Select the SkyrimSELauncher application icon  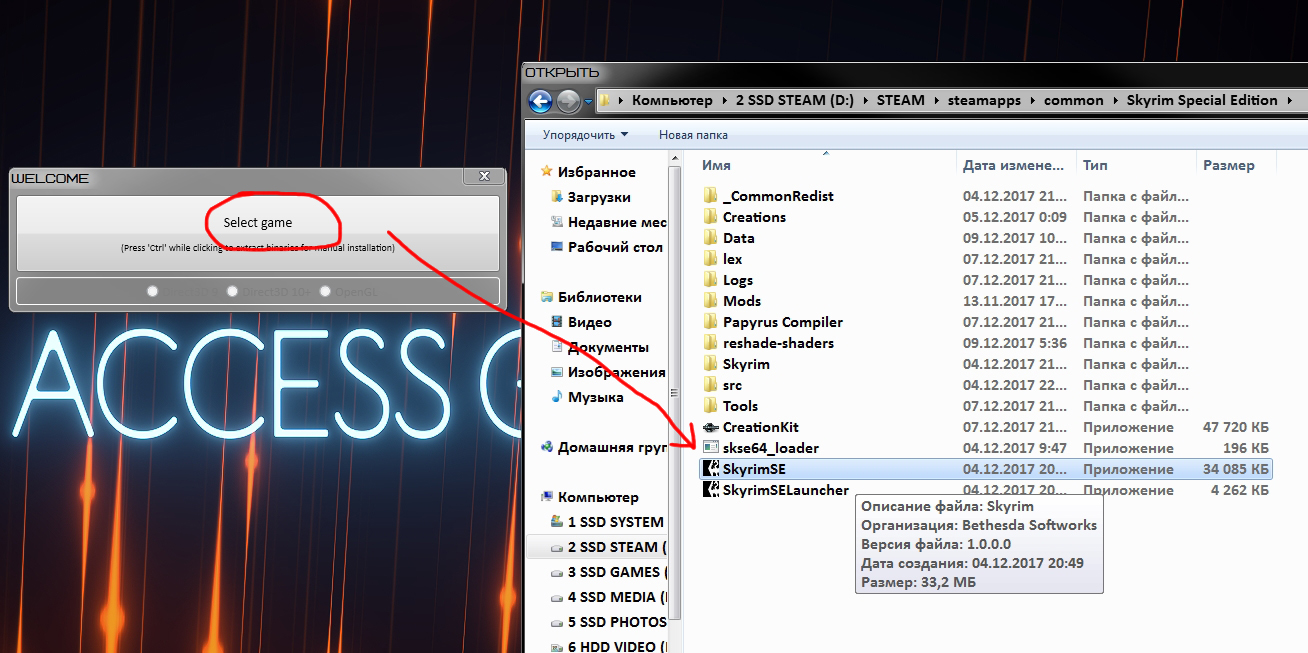point(711,490)
